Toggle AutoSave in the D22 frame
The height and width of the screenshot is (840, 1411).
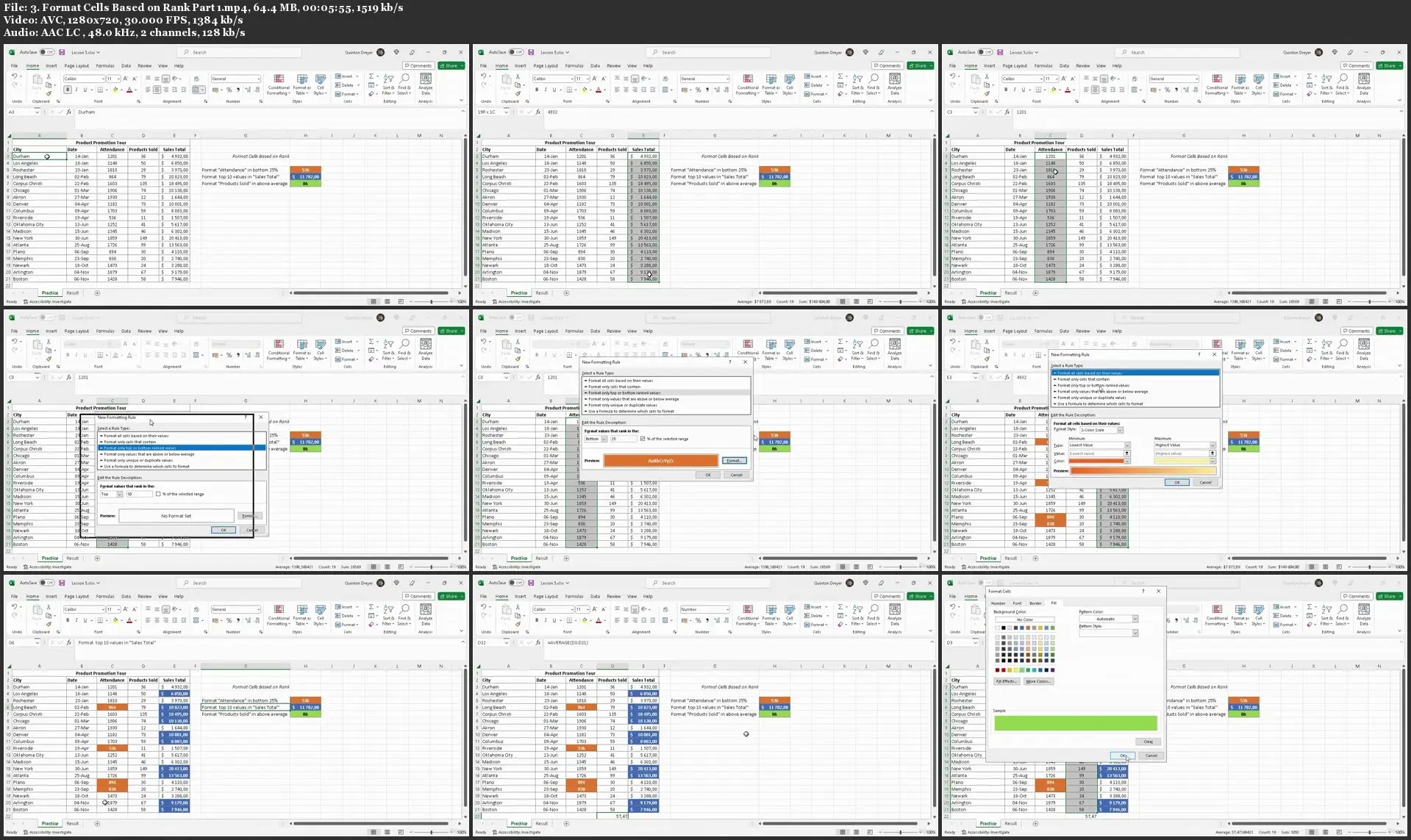(x=516, y=583)
